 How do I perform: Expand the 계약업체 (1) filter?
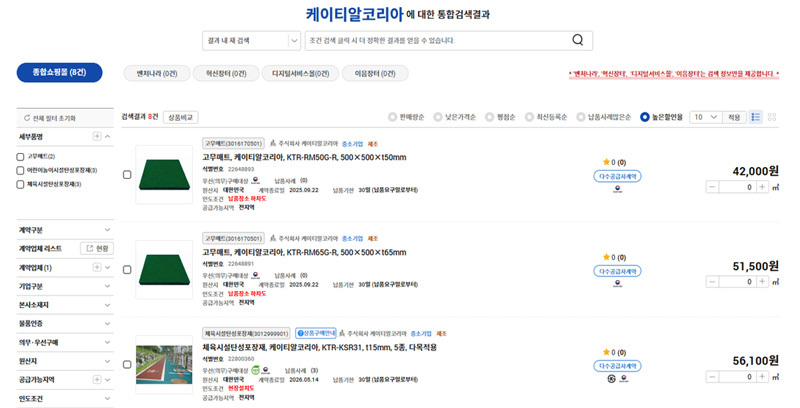108,267
